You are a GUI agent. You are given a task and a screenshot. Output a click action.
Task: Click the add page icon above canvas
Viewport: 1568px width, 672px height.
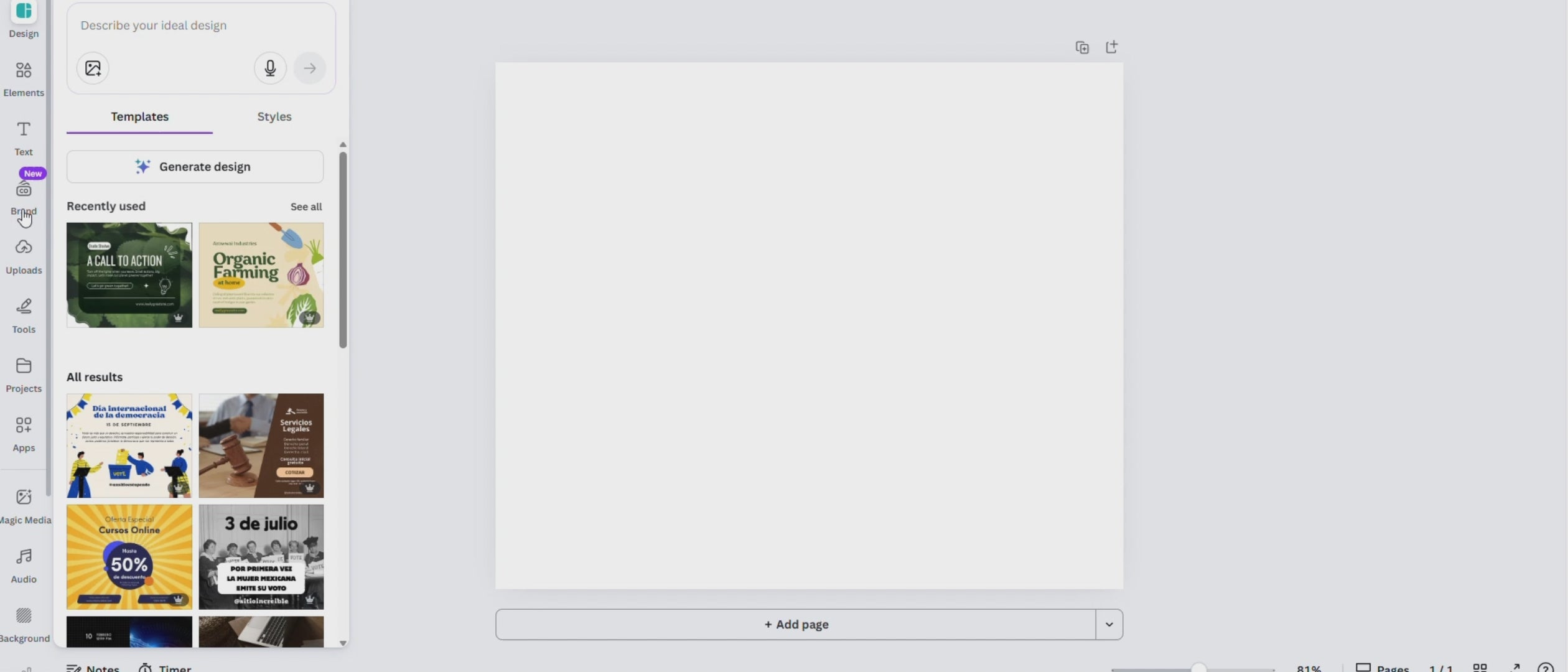point(1111,47)
